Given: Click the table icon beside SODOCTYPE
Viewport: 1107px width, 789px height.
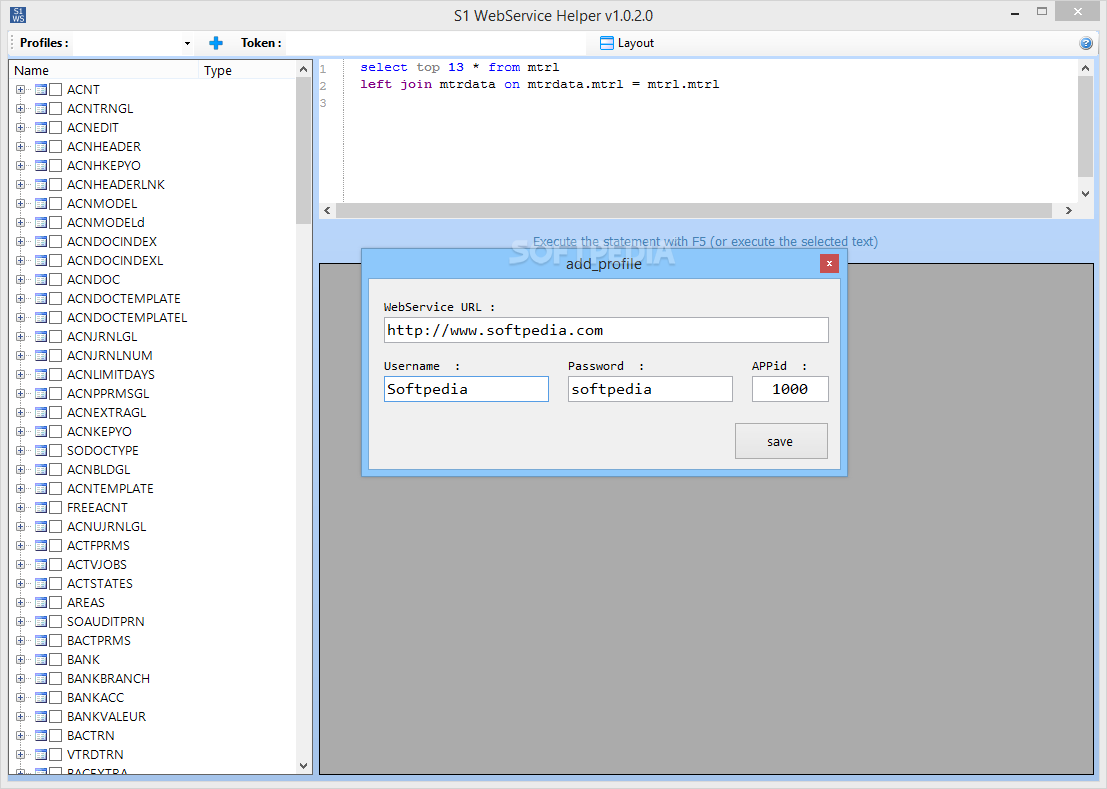Looking at the screenshot, I should 41,450.
